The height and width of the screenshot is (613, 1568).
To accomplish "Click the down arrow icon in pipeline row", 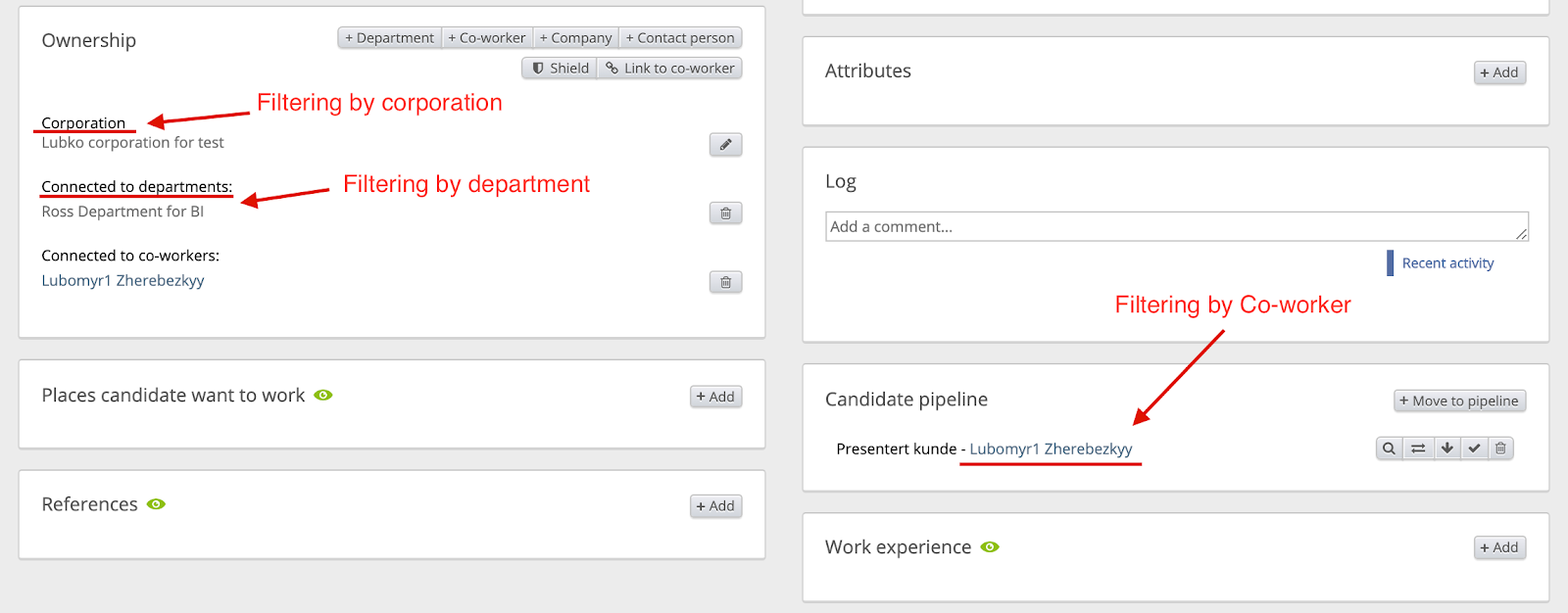I will (x=1446, y=448).
